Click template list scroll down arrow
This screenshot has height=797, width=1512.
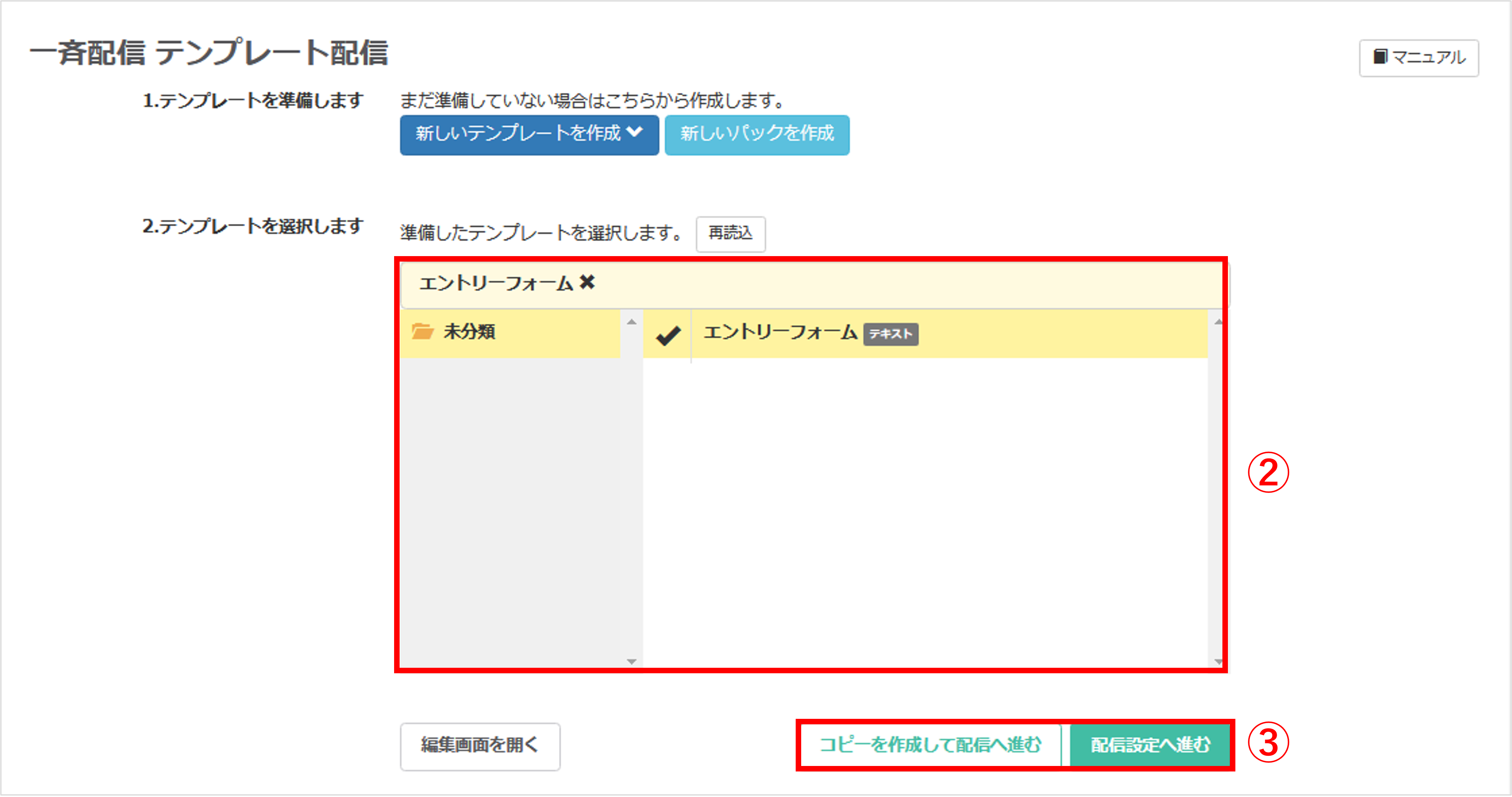pyautogui.click(x=1218, y=661)
